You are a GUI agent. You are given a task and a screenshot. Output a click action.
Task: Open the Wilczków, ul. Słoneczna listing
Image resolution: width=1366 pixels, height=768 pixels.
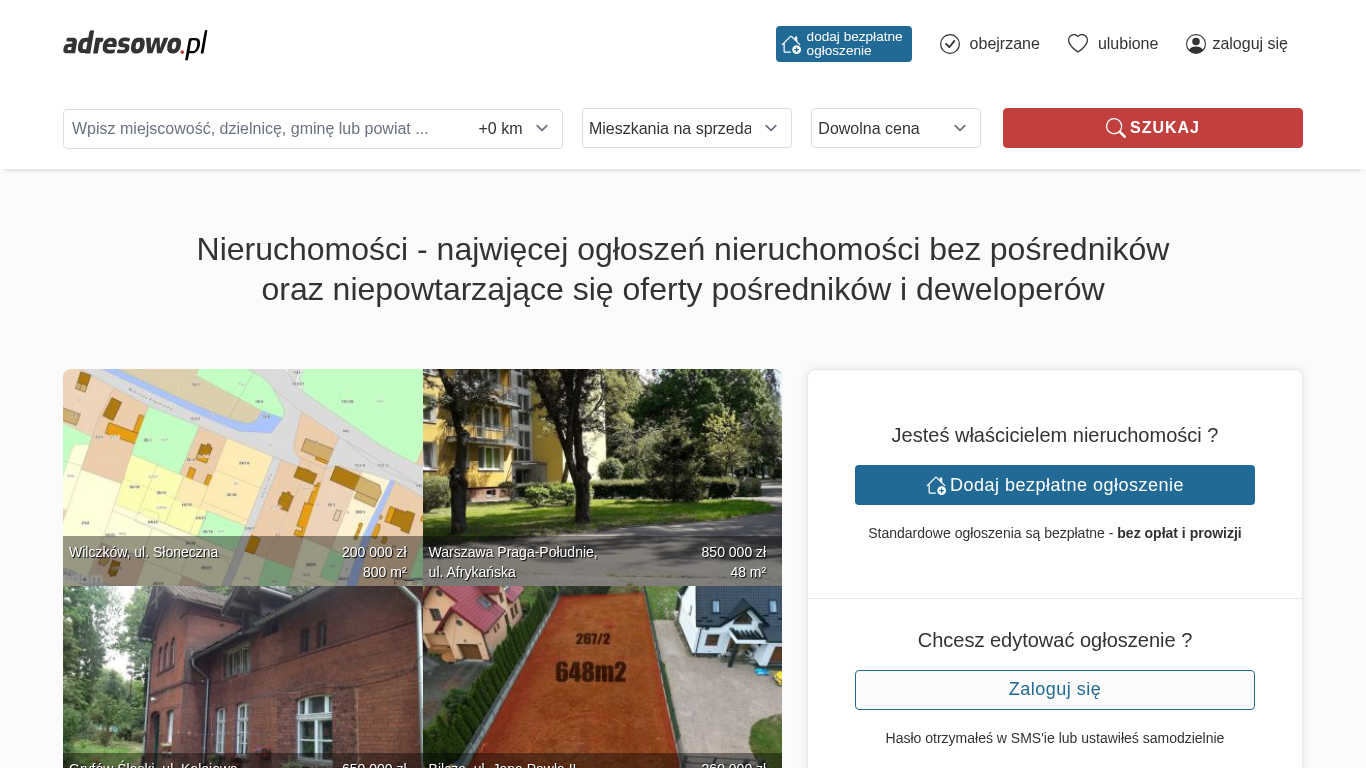pyautogui.click(x=242, y=477)
